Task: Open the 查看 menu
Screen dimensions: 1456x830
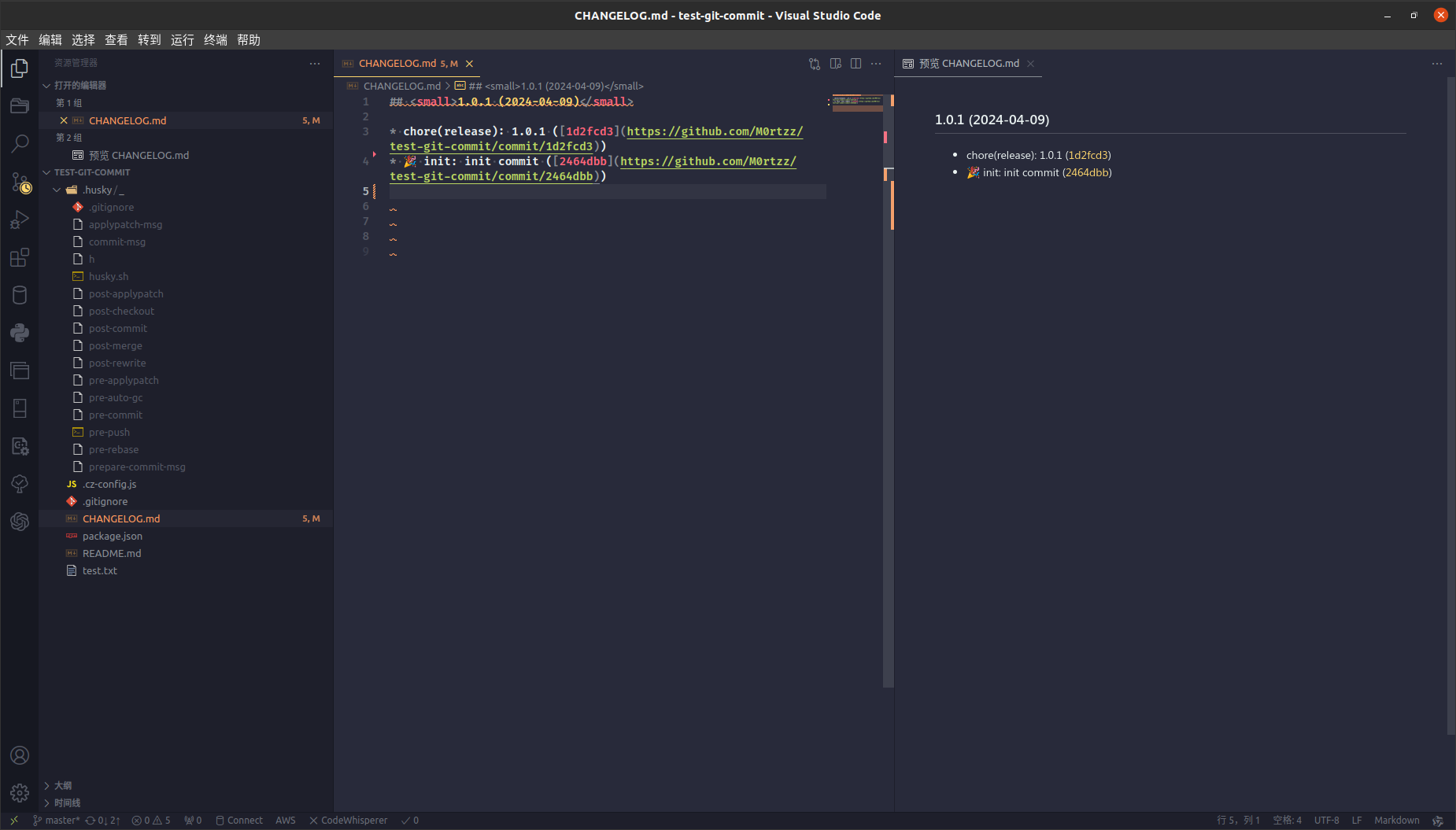Action: (116, 39)
